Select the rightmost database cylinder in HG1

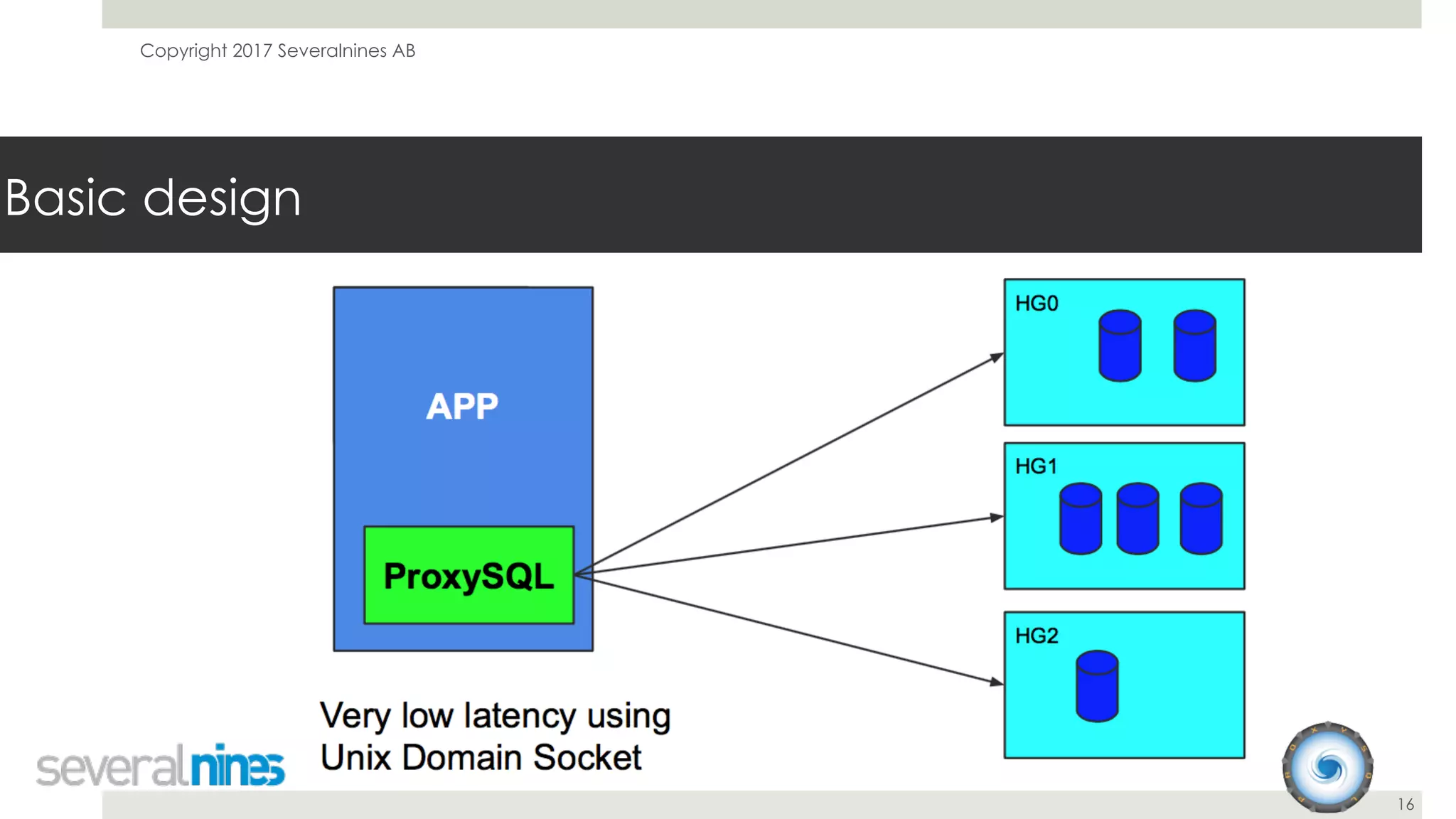coord(1201,519)
